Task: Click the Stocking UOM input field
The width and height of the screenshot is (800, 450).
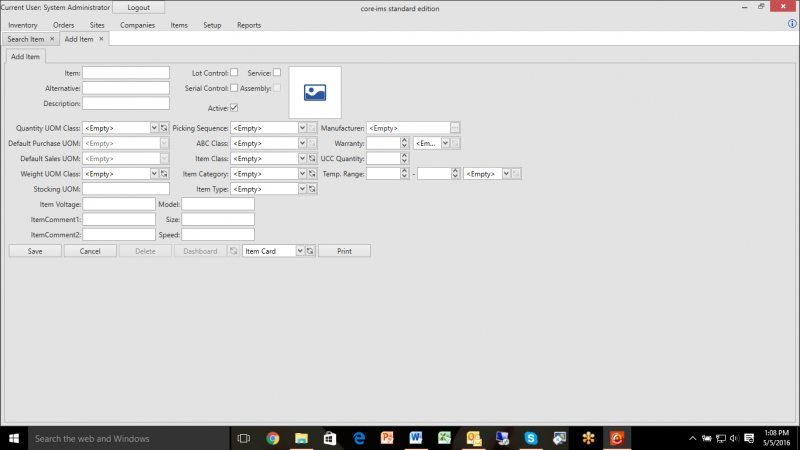Action: 126,189
